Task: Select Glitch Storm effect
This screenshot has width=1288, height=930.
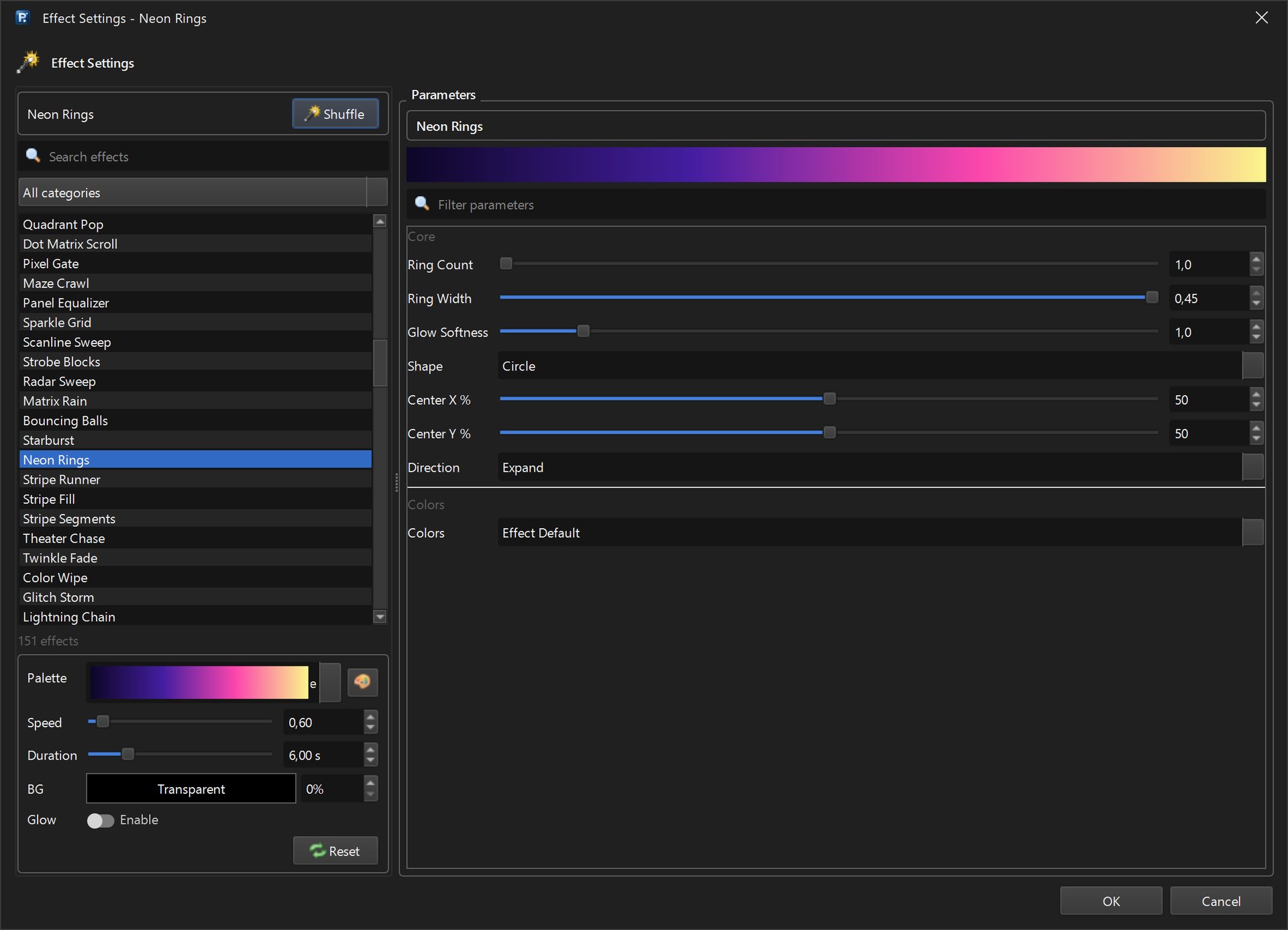Action: point(195,597)
